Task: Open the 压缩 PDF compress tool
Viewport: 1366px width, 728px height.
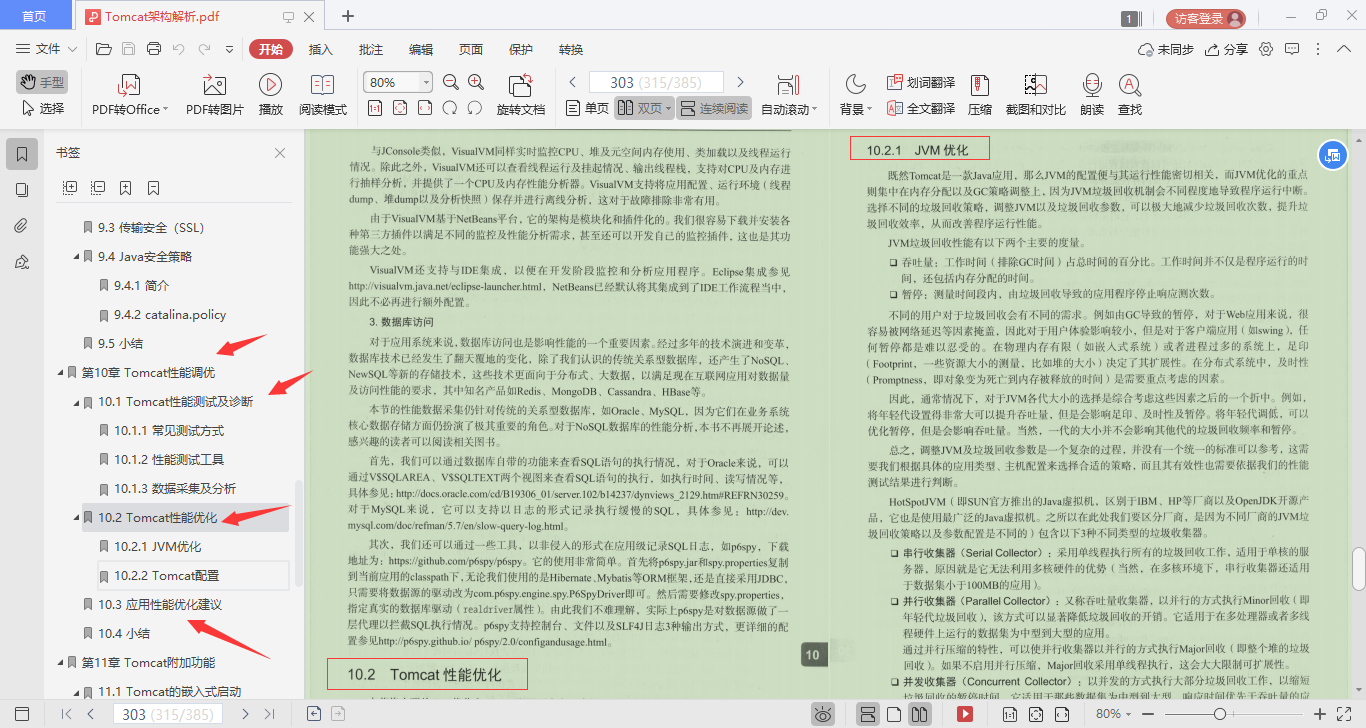Action: click(x=980, y=94)
